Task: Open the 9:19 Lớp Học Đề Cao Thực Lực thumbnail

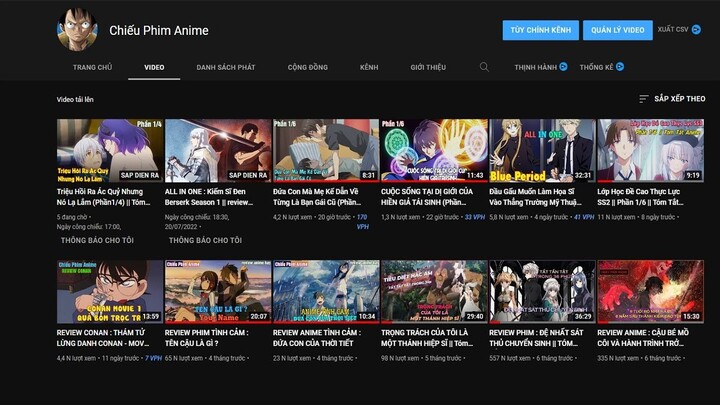Action: [x=651, y=151]
